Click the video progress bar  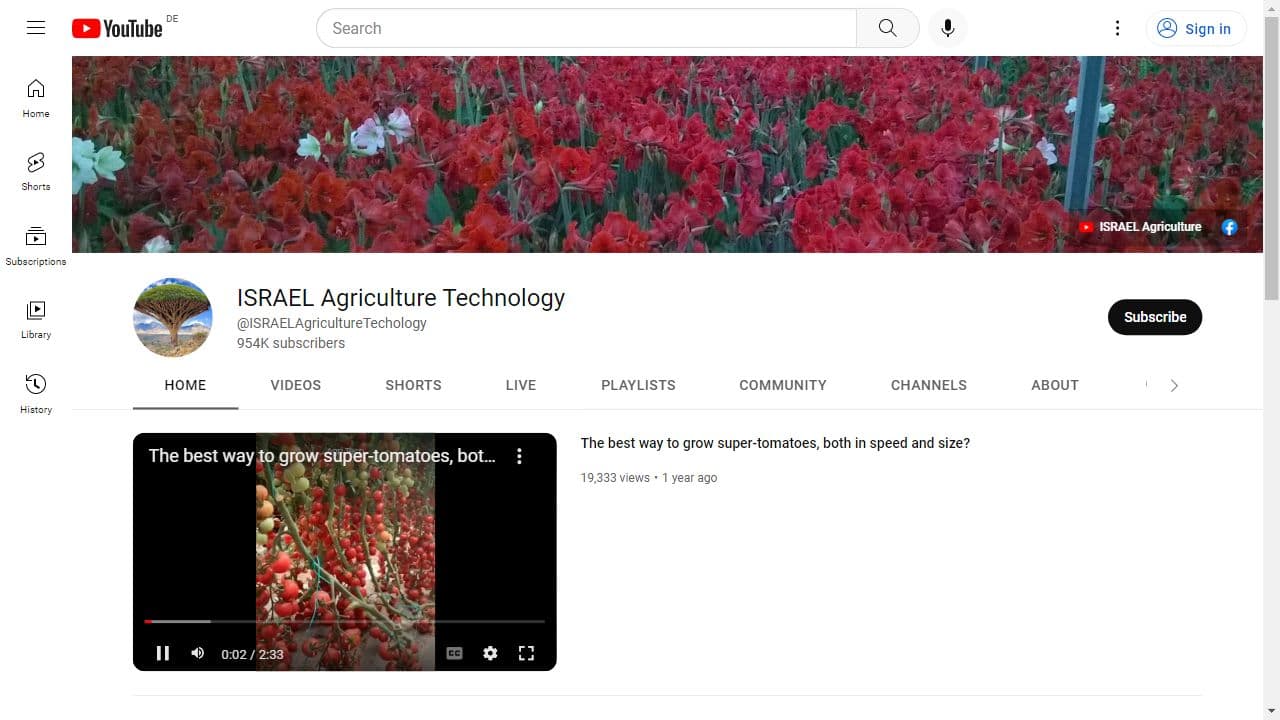344,622
